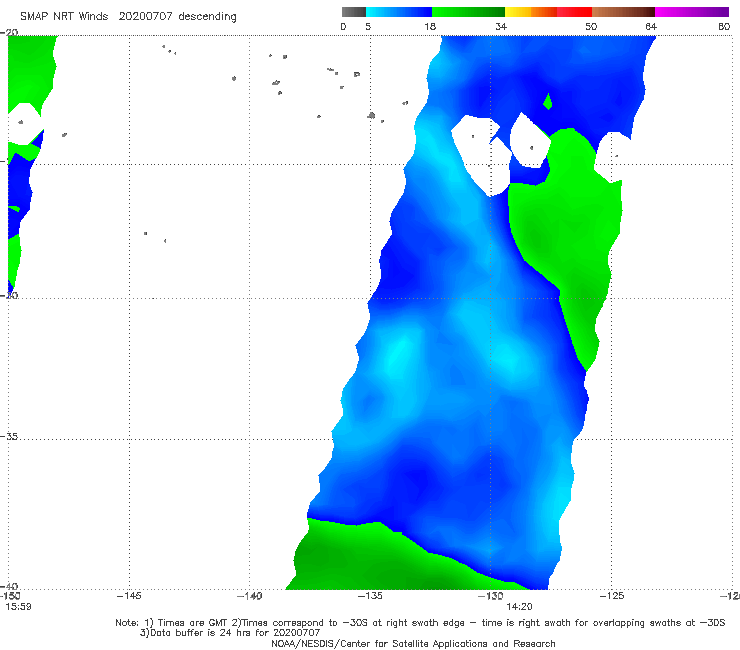Pick the green segment of the color bar
This screenshot has height=650, width=740.
click(468, 12)
